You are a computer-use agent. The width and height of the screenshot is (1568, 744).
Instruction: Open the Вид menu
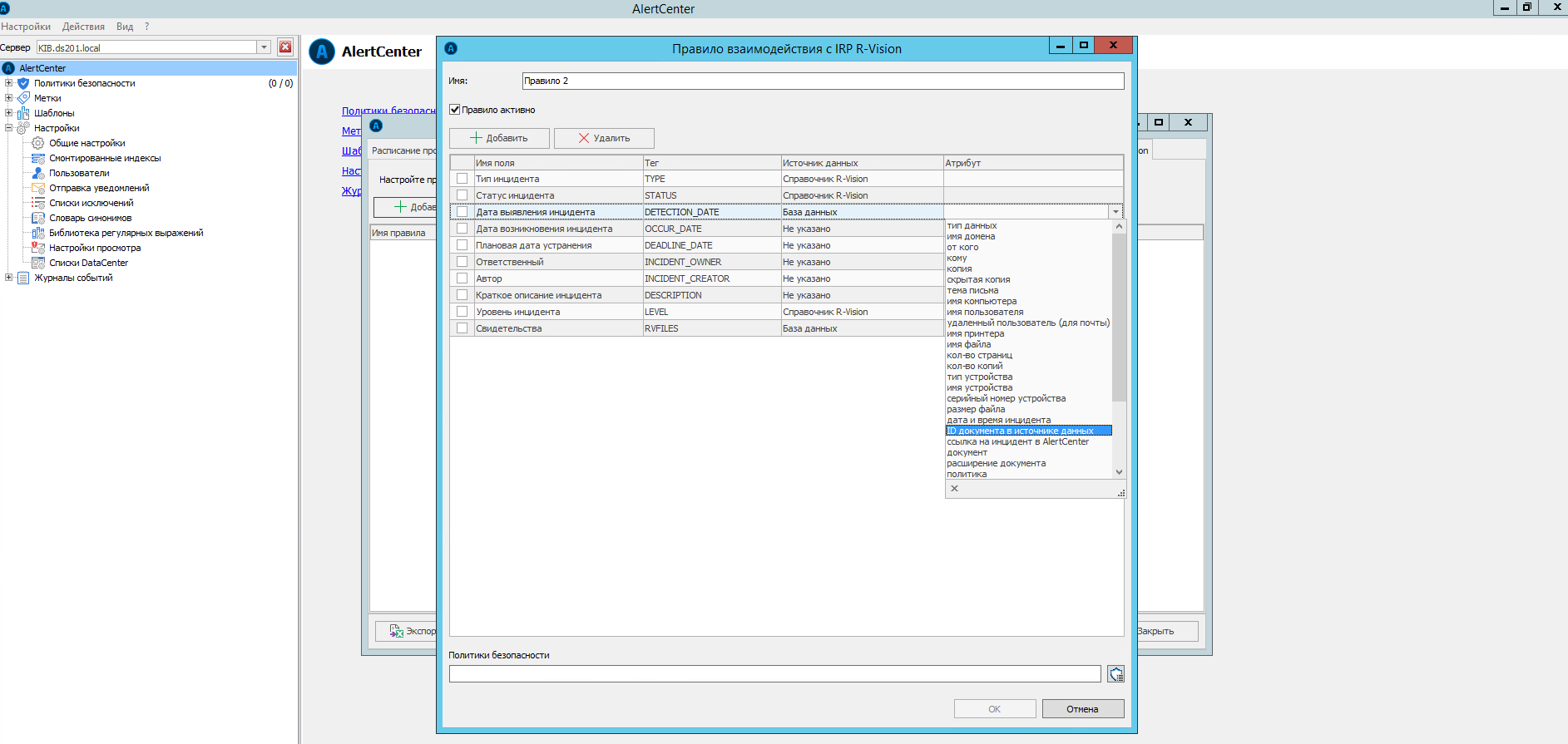(x=125, y=27)
